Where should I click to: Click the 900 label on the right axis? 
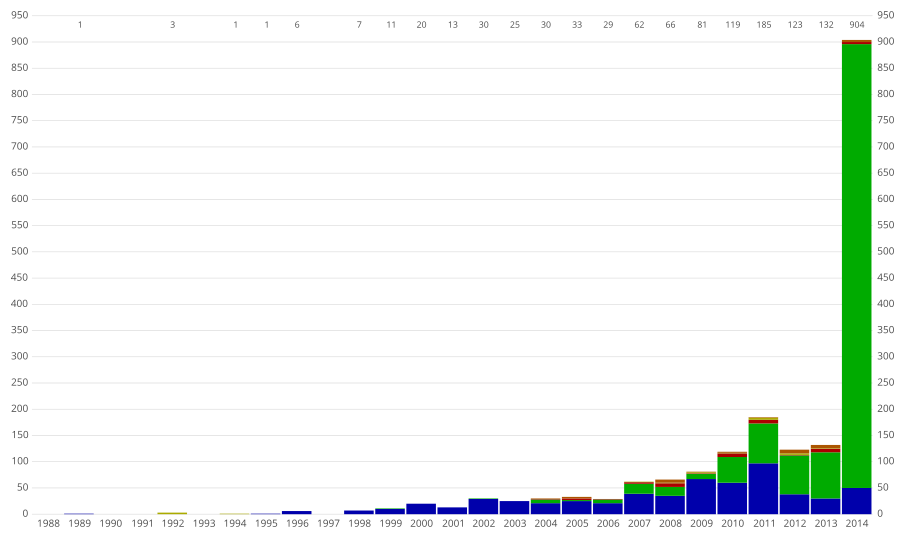(x=884, y=42)
